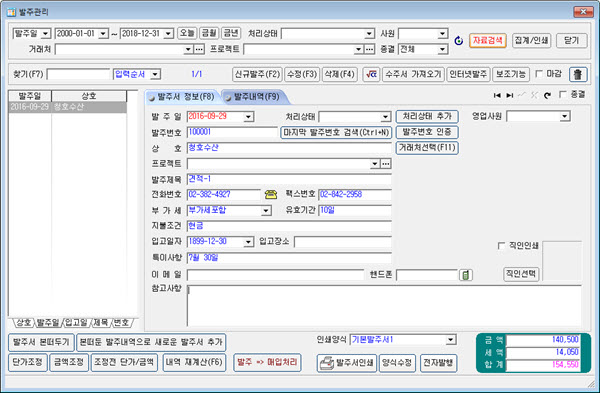Click the 인터넷발주 button
This screenshot has width=600, height=393.
(468, 74)
